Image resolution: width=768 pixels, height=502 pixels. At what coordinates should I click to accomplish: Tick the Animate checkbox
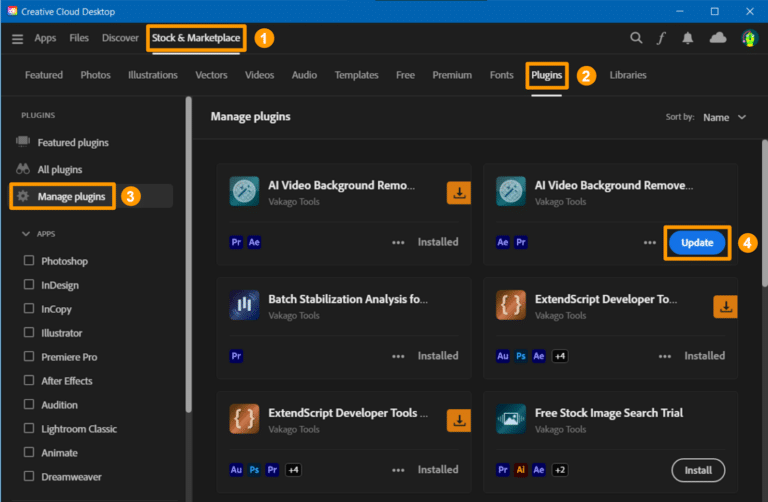click(x=29, y=453)
